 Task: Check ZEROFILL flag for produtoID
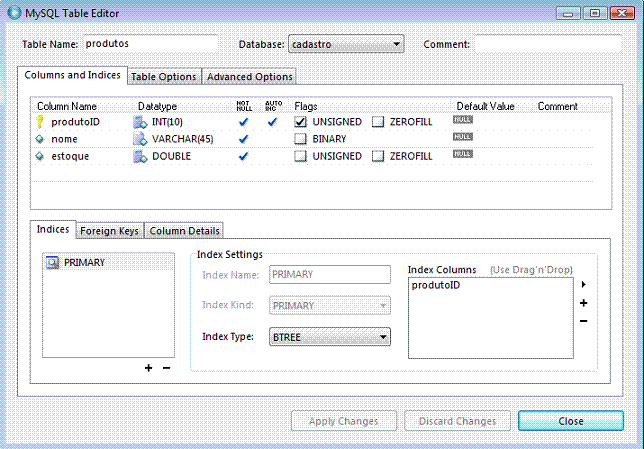coord(378,122)
